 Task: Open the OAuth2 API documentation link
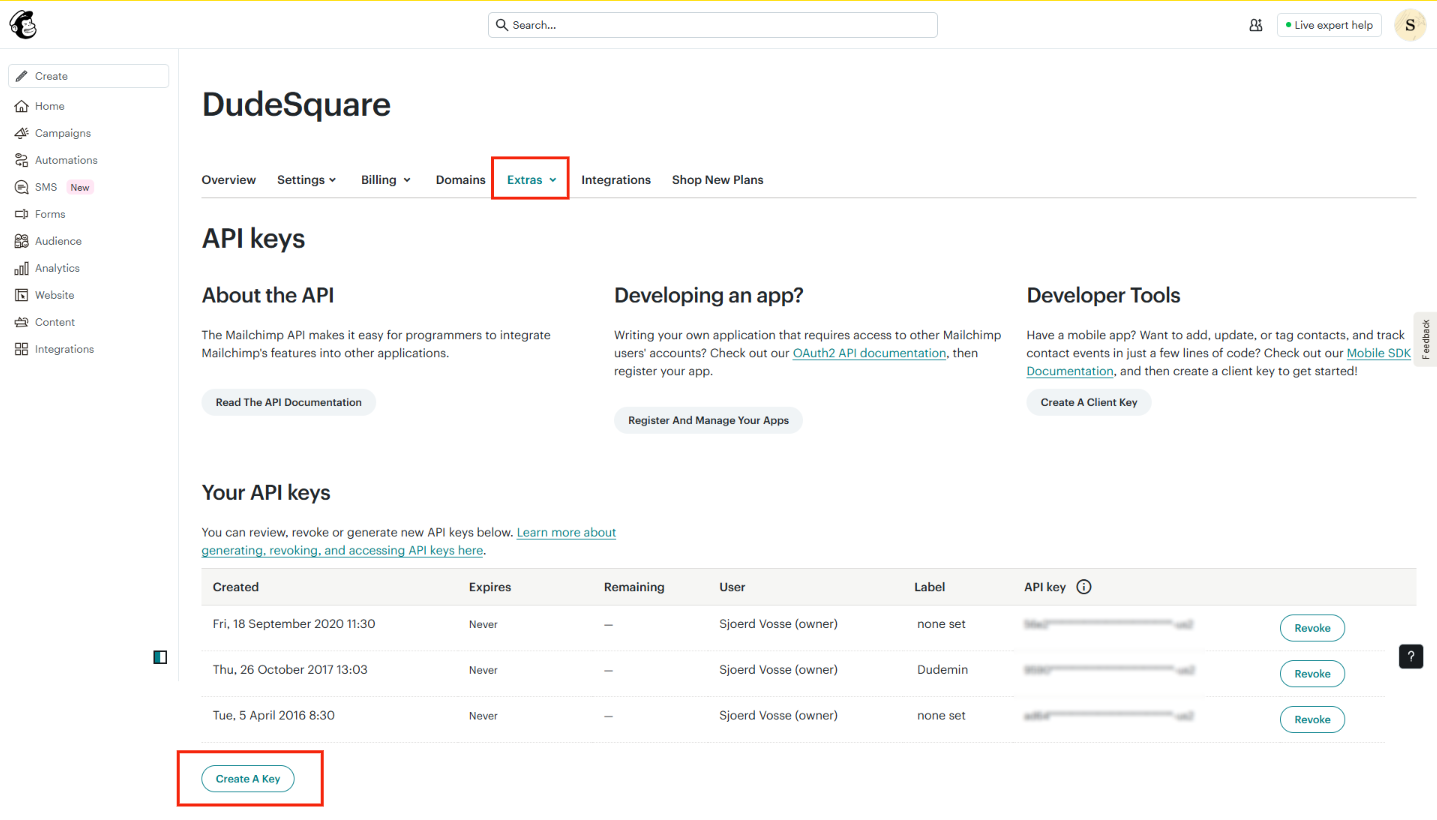click(x=869, y=353)
